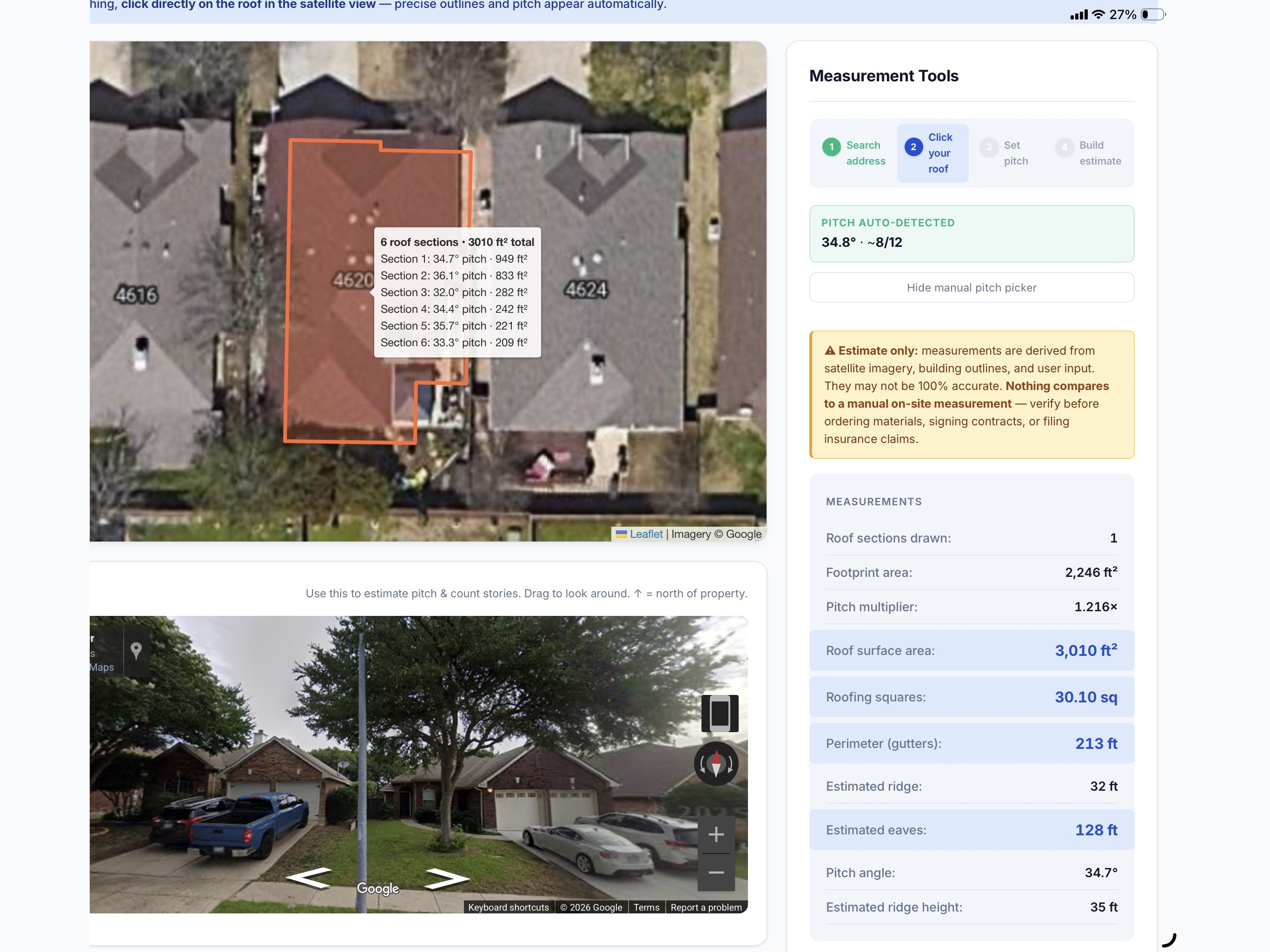Click the Google logo in Street View
The image size is (1270, 952).
pyautogui.click(x=378, y=888)
